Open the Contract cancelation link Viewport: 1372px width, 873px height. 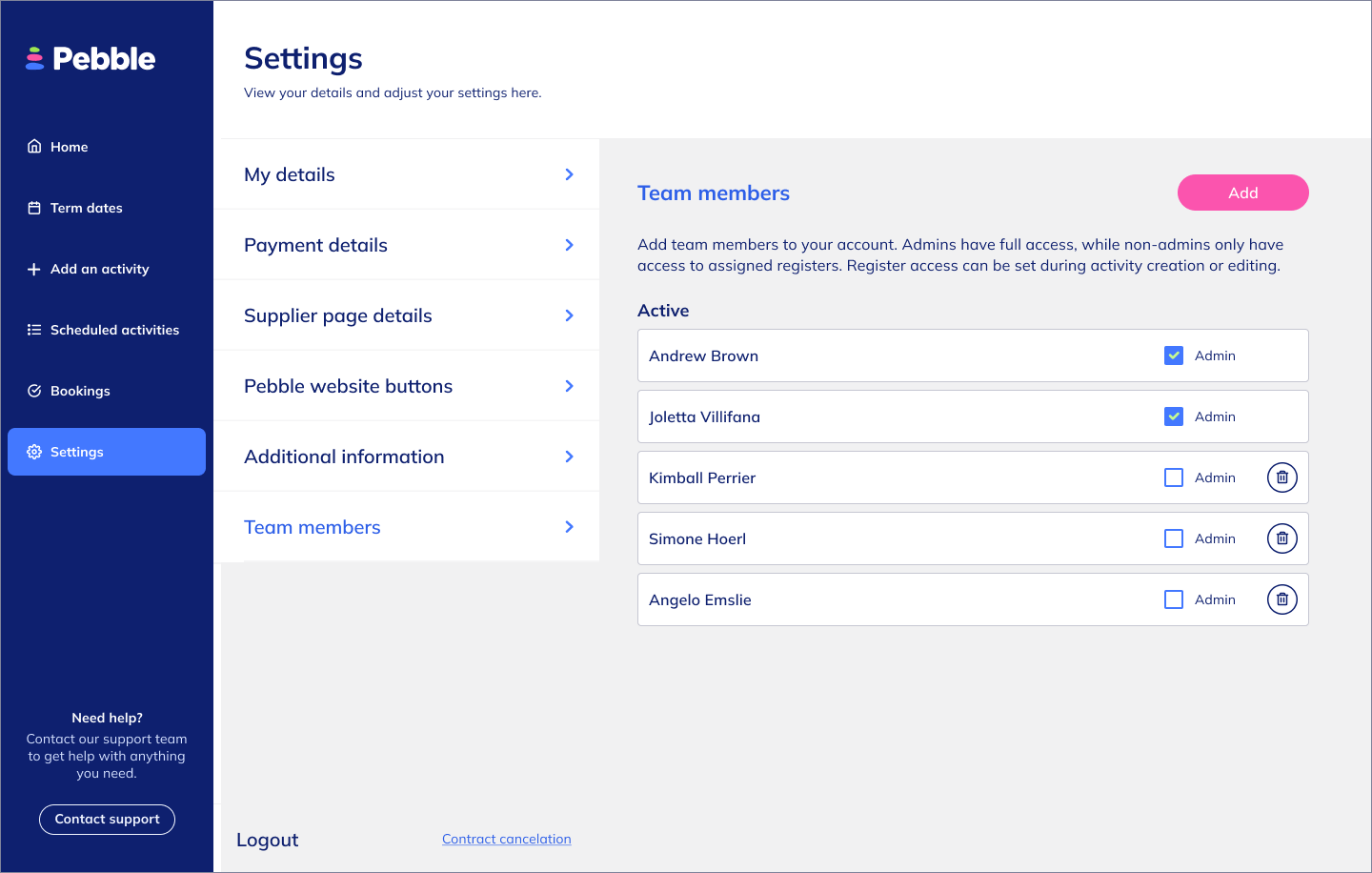[x=507, y=839]
